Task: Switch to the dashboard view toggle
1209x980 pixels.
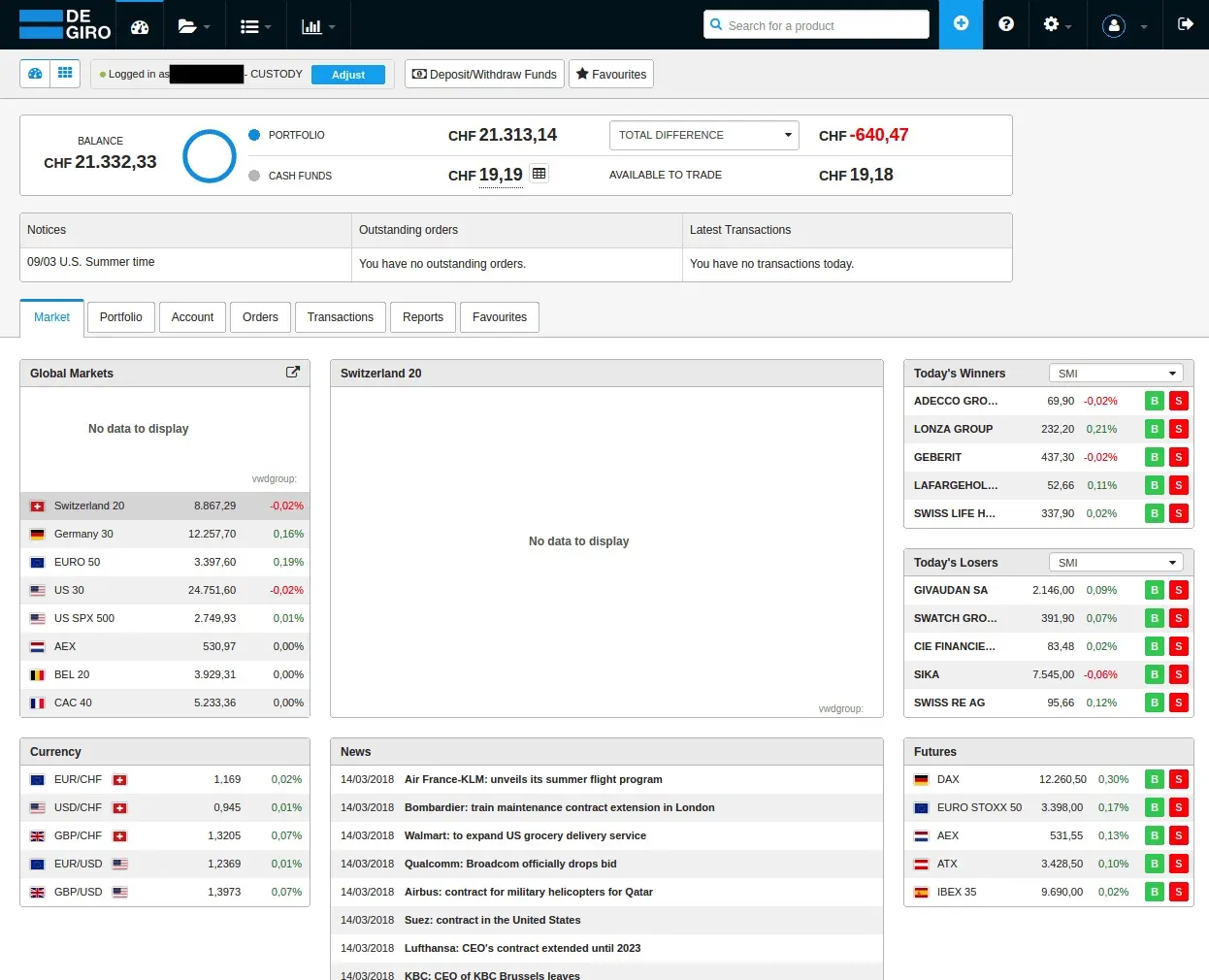Action: click(x=36, y=74)
